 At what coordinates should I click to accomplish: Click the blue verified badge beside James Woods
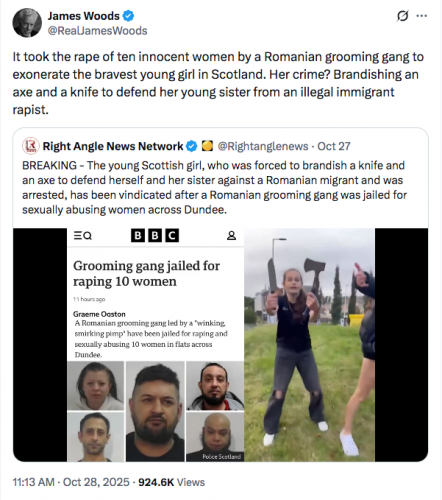click(129, 16)
